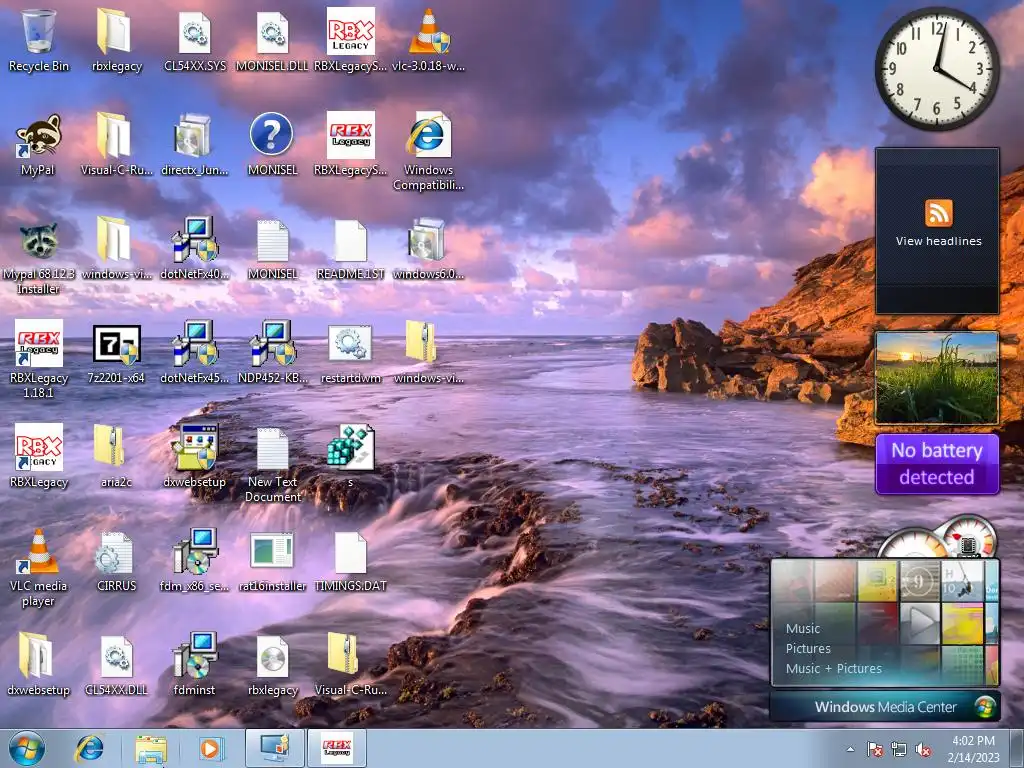Open the MONISEL text document icon
1024x768 pixels.
(x=272, y=248)
